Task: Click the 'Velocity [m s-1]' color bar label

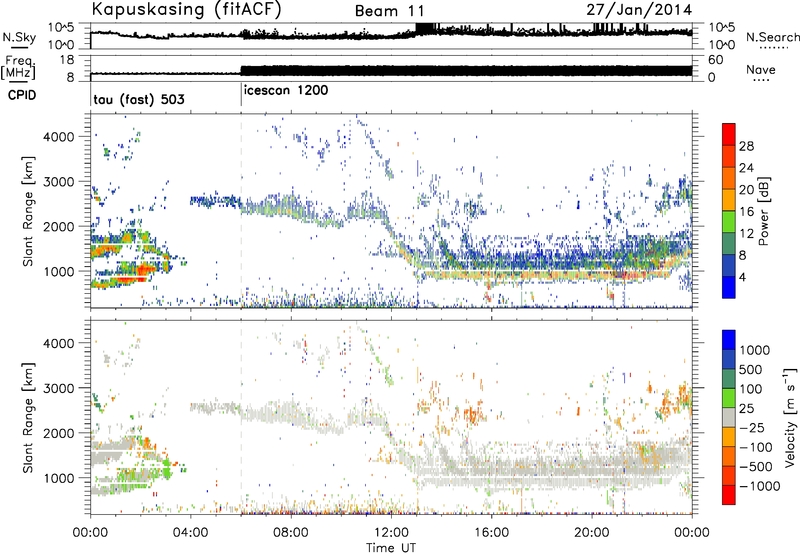Action: coord(789,417)
